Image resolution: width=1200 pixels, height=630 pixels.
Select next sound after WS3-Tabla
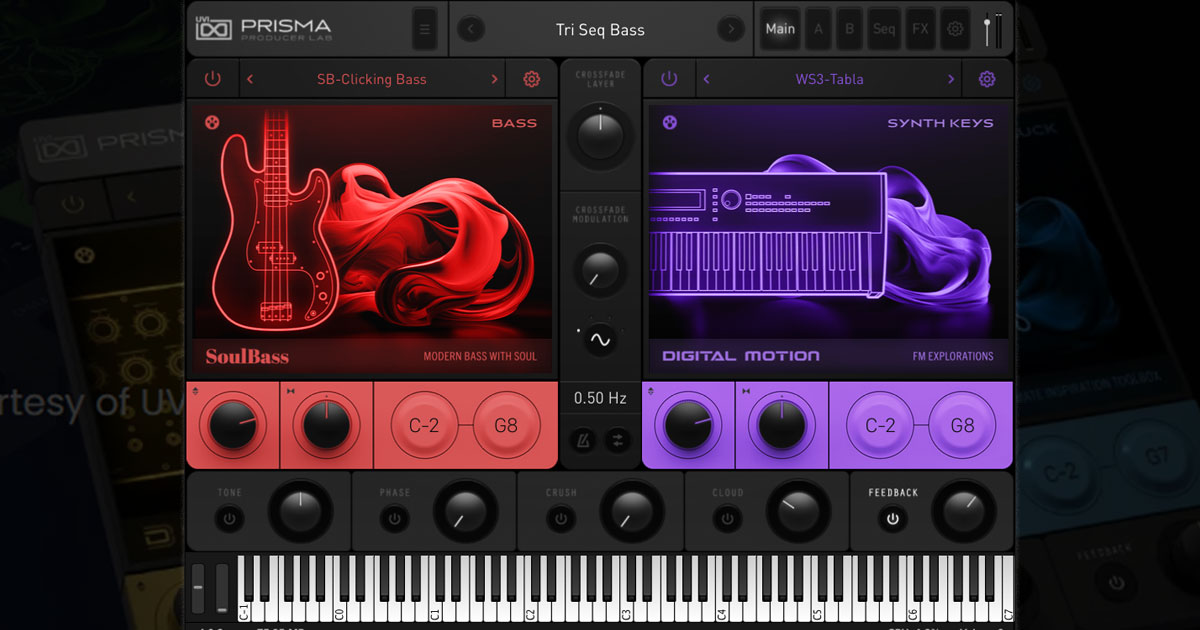[951, 79]
